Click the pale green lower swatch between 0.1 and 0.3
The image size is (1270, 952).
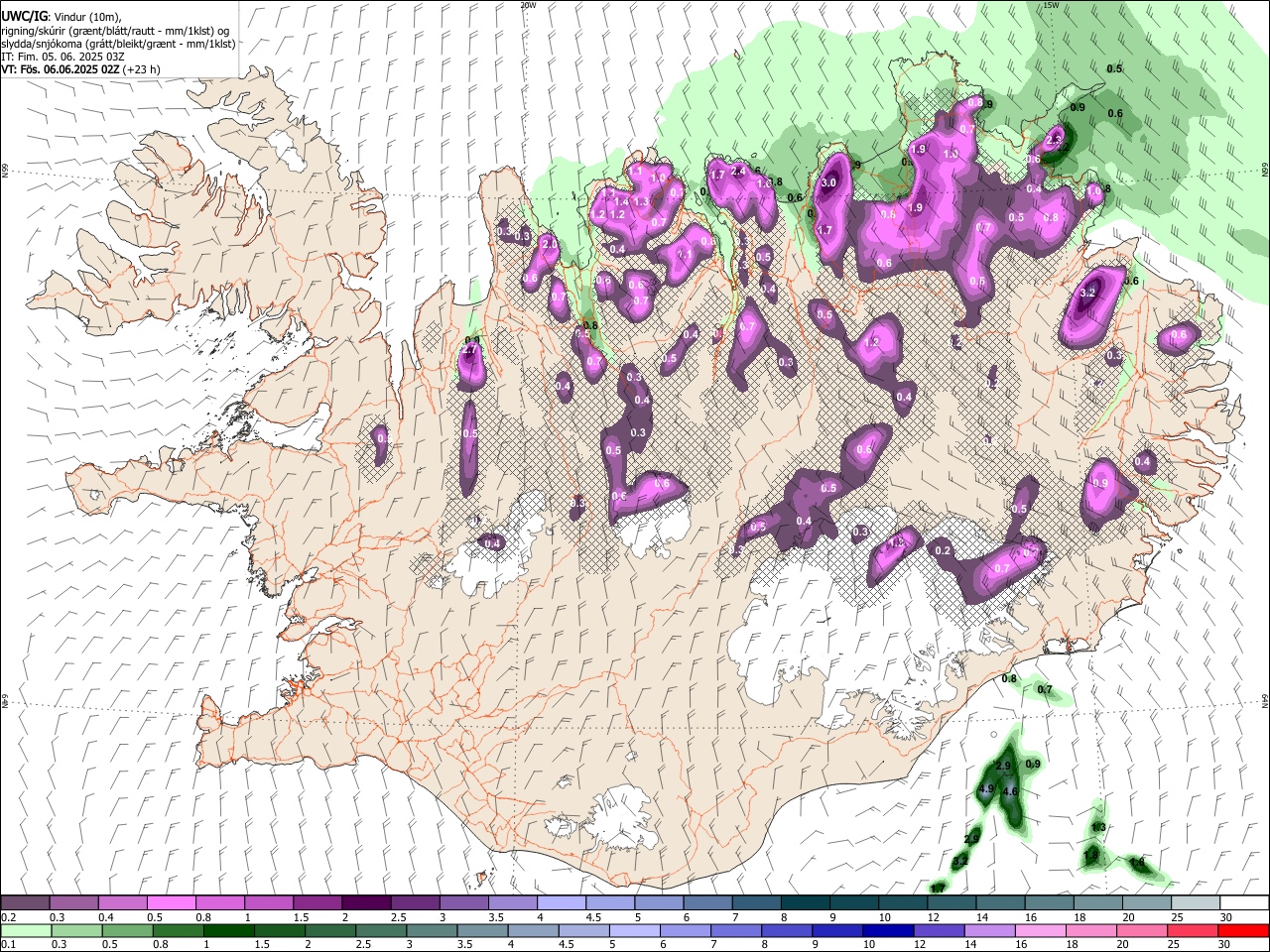click(x=26, y=930)
